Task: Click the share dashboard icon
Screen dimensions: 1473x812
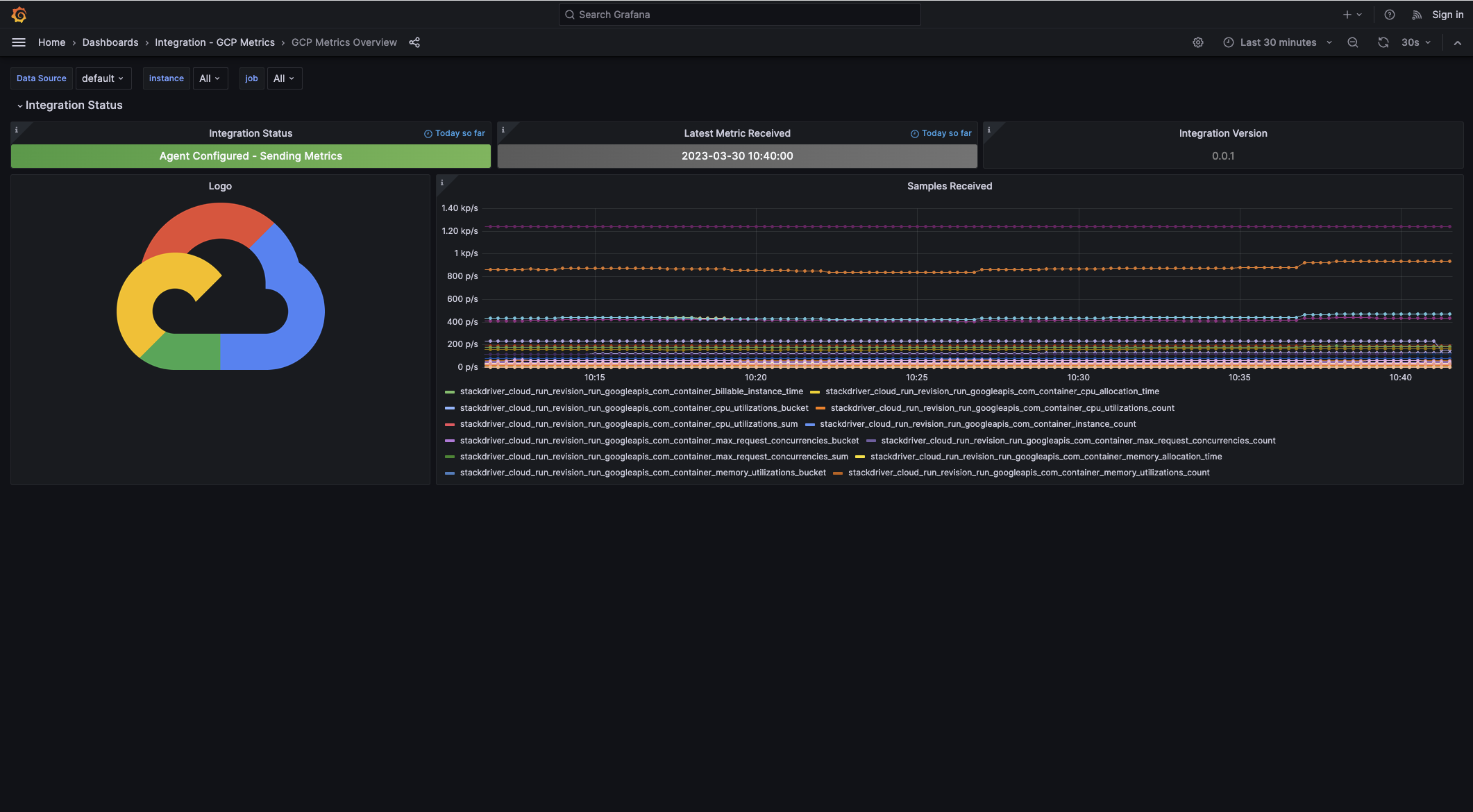Action: pyautogui.click(x=414, y=42)
